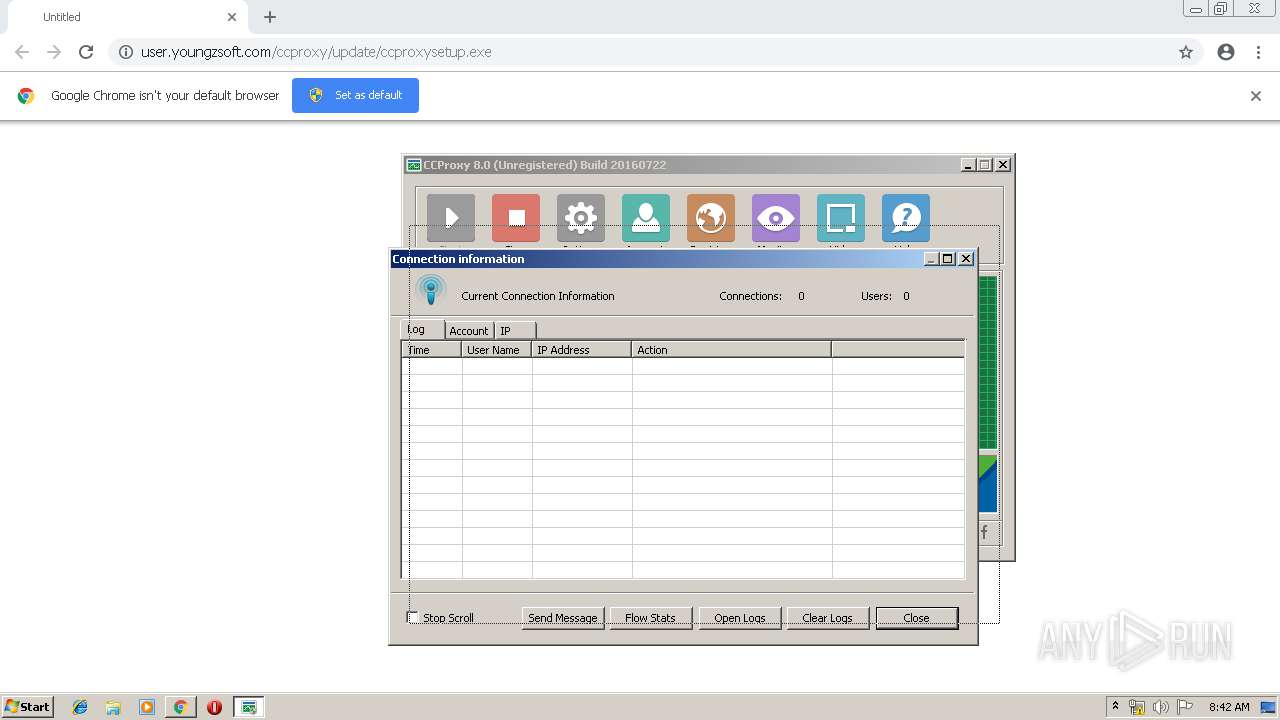Go forward in Chrome
The height and width of the screenshot is (720, 1280).
pos(54,52)
